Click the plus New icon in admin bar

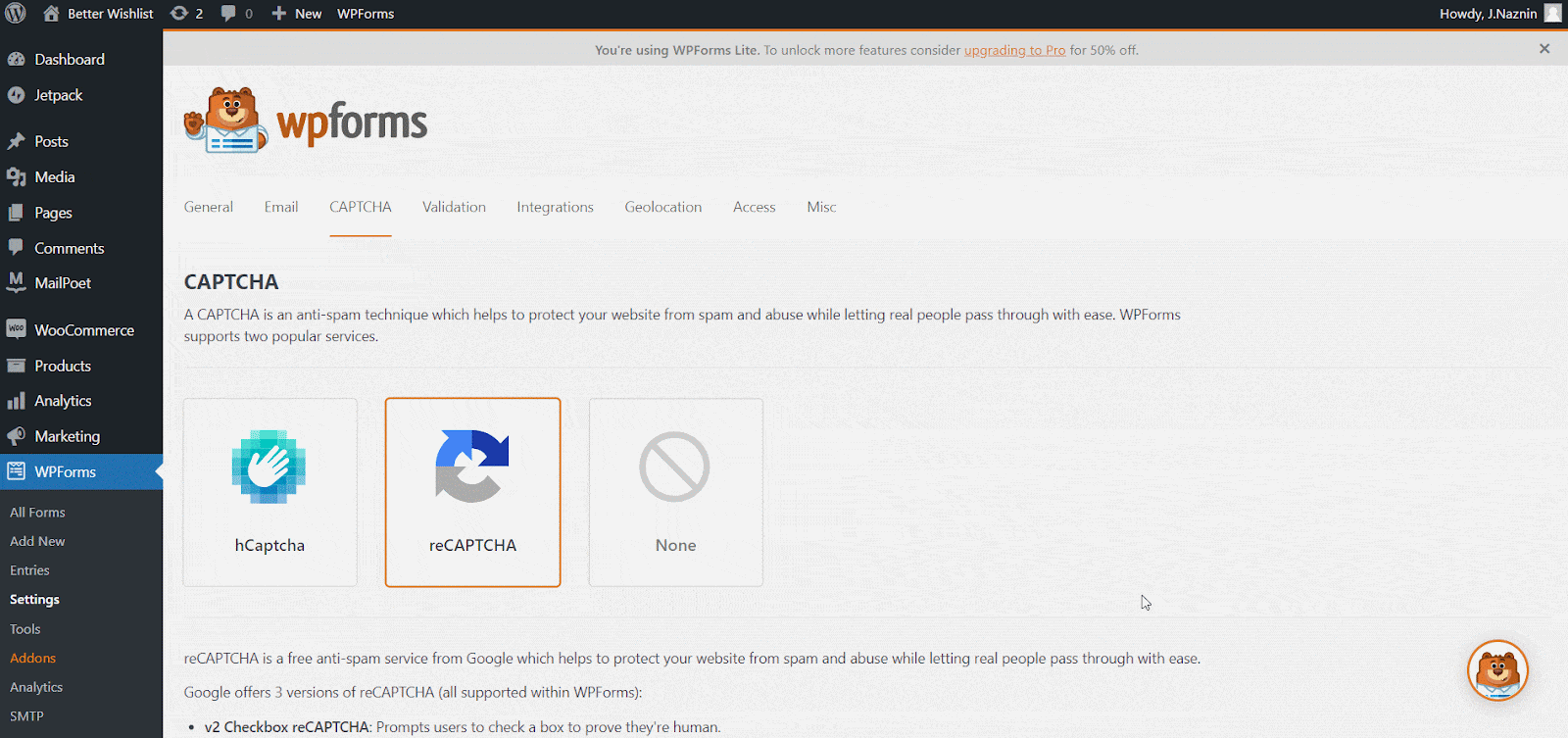point(279,13)
